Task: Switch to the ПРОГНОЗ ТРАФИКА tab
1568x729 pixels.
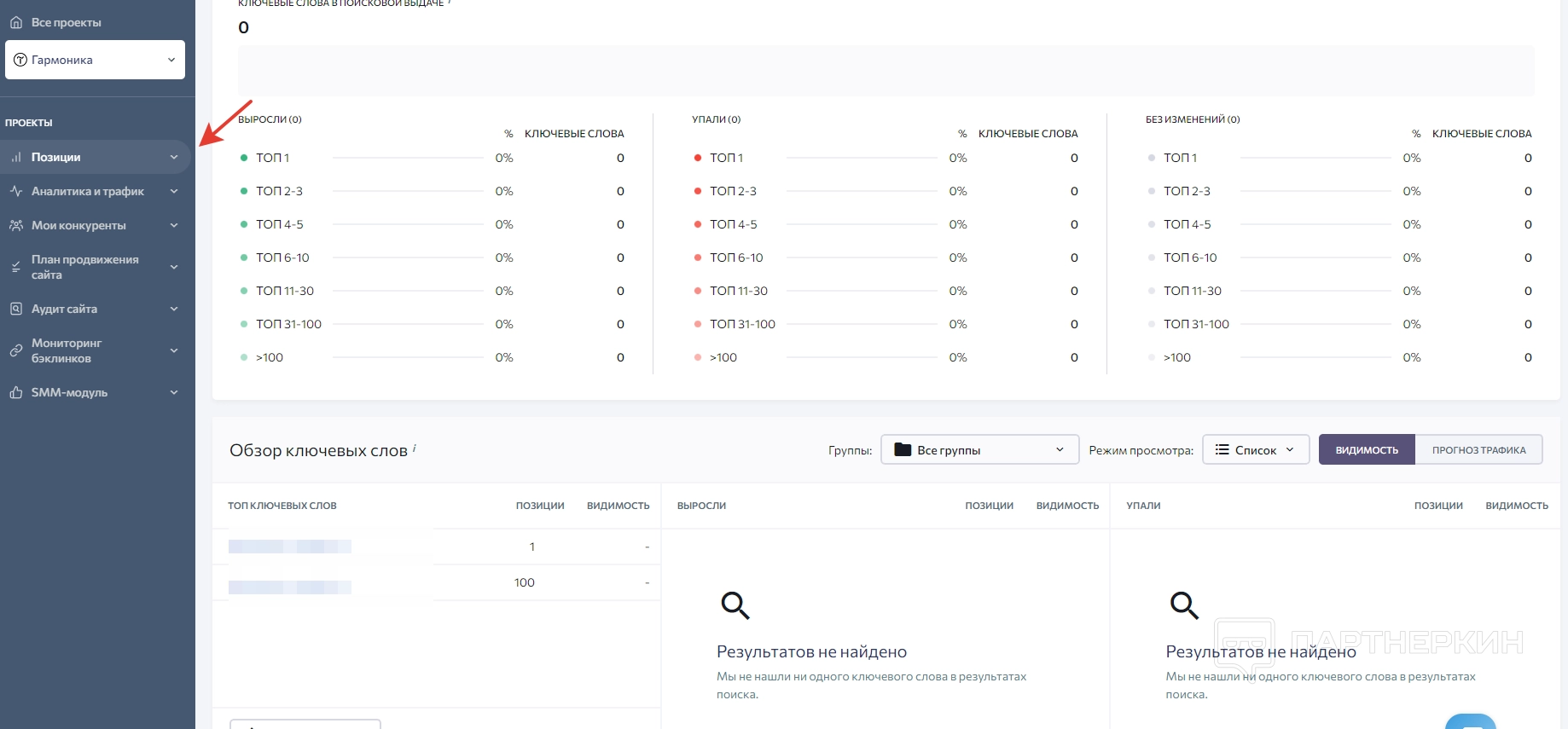Action: coord(1478,450)
